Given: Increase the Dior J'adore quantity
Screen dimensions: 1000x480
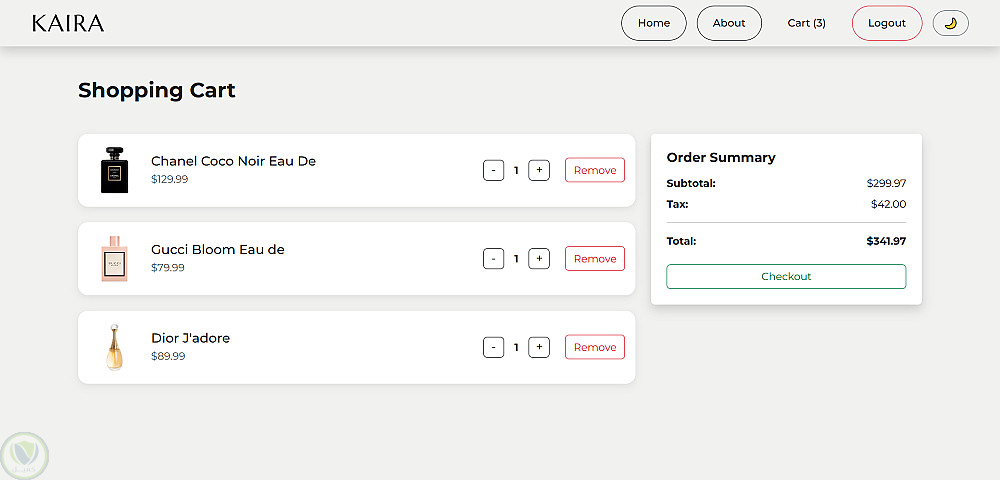Looking at the screenshot, I should coord(539,347).
